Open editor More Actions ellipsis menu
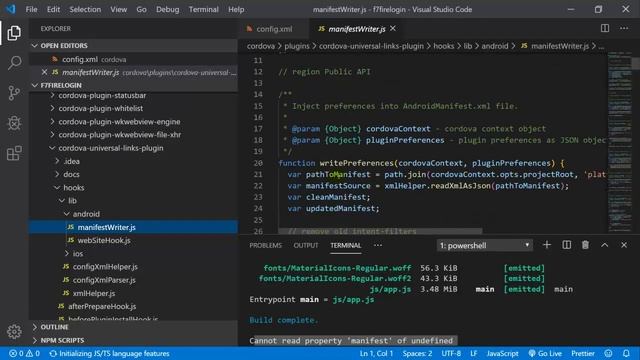The width and height of the screenshot is (640, 360). pos(624,28)
